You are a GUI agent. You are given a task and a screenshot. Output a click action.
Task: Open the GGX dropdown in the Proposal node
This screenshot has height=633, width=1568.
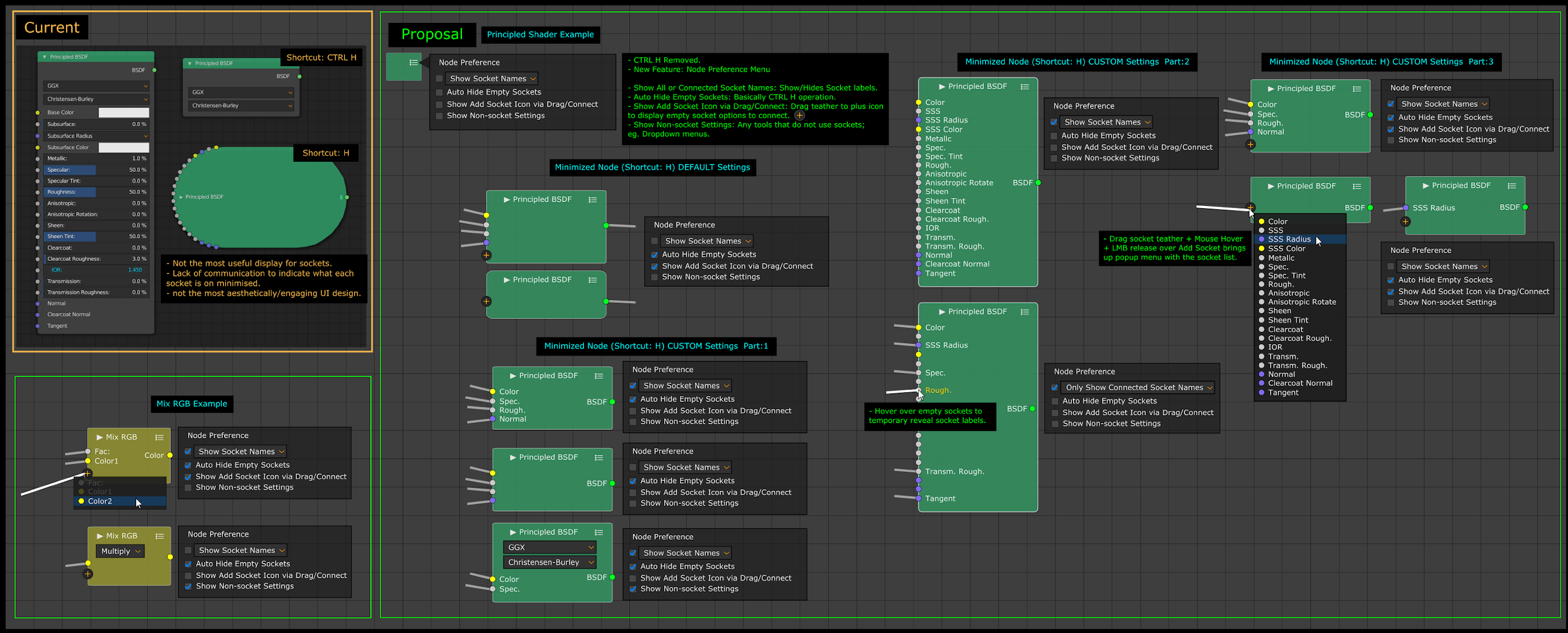click(x=550, y=548)
